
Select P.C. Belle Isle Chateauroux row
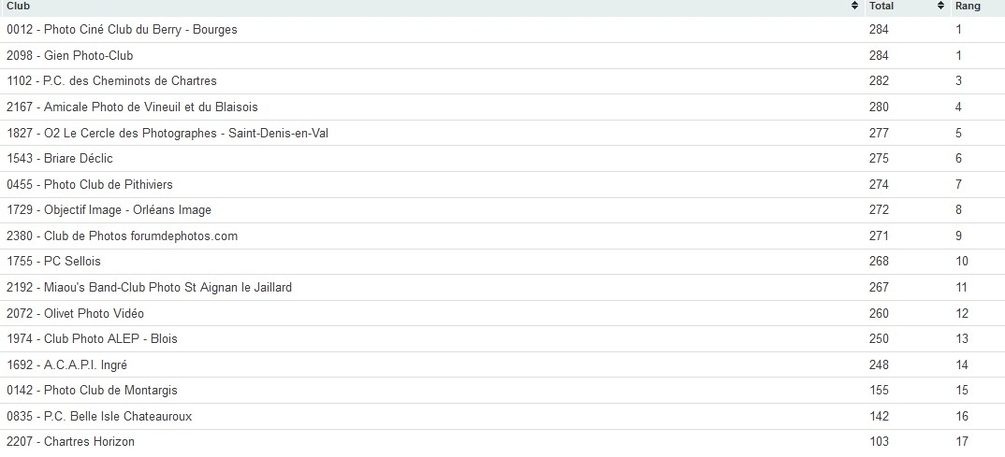(99, 416)
